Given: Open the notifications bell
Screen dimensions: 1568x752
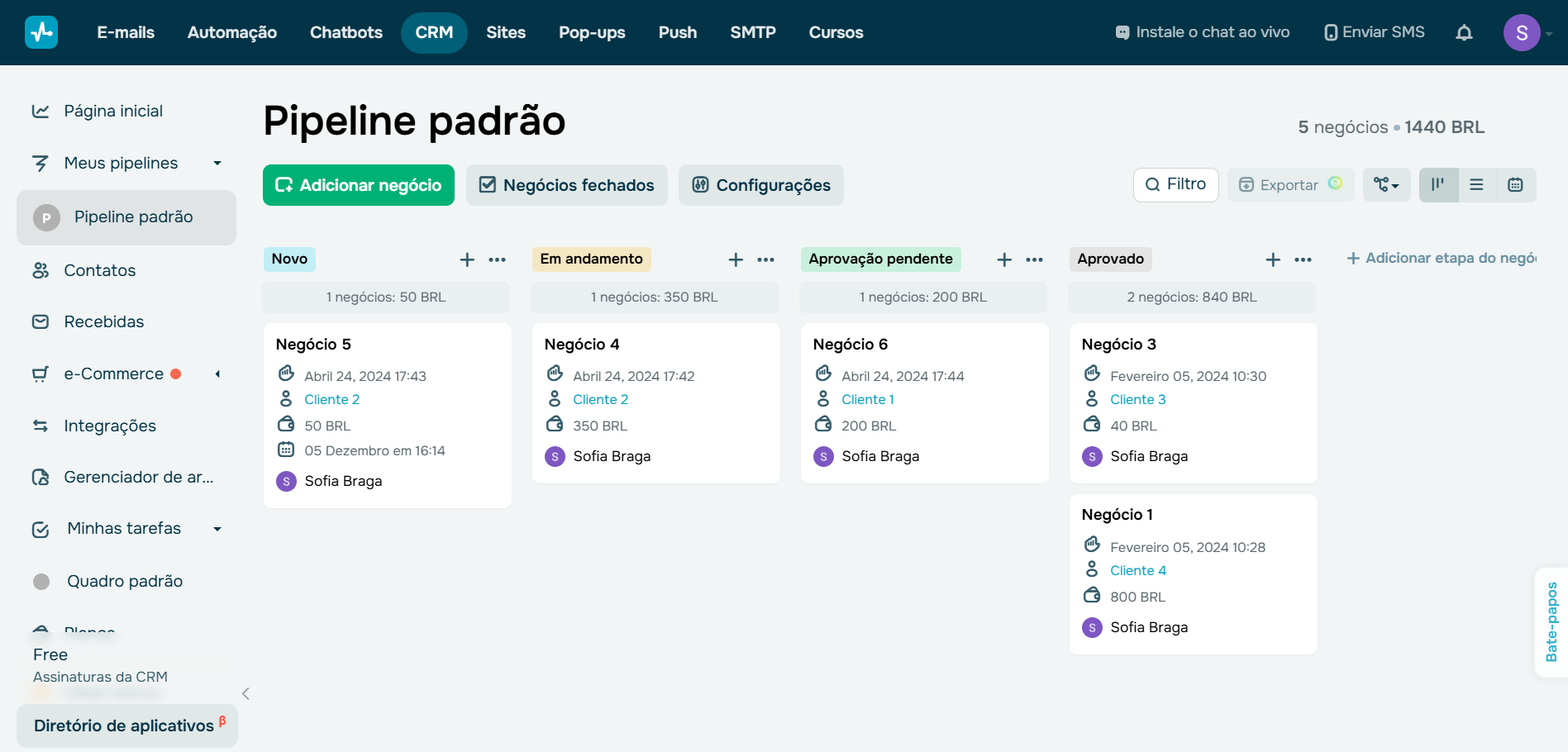Looking at the screenshot, I should (x=1464, y=33).
